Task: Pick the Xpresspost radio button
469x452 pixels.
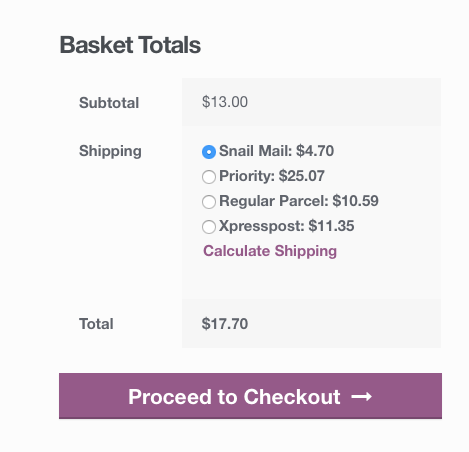Action: [x=209, y=227]
